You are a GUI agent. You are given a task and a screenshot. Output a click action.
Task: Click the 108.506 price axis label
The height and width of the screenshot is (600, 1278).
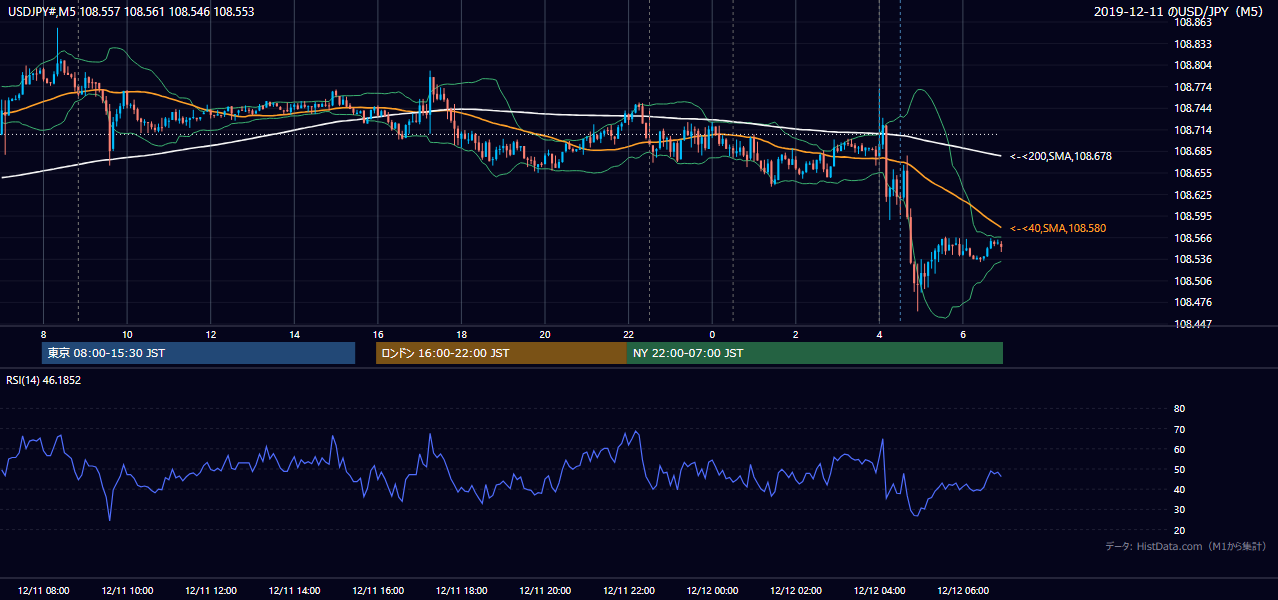(1194, 281)
